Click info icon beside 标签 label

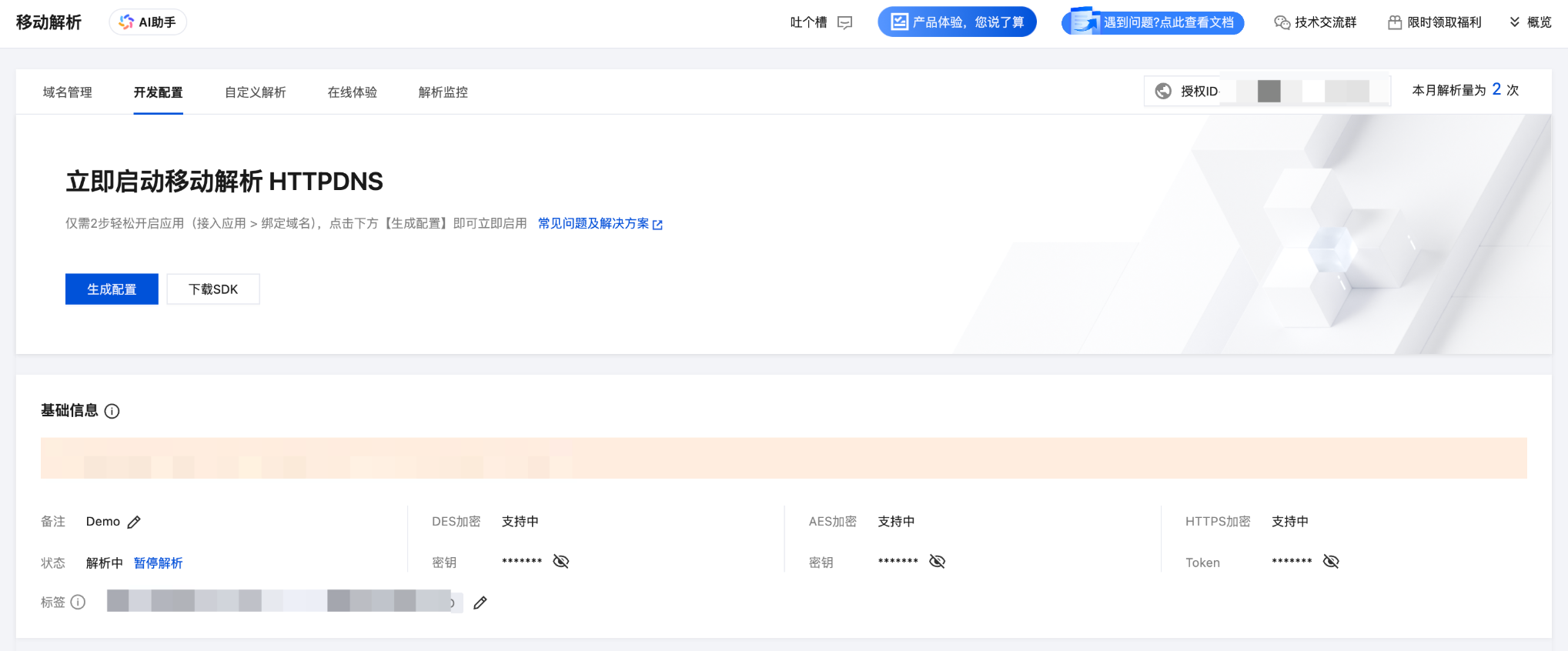pyautogui.click(x=78, y=603)
